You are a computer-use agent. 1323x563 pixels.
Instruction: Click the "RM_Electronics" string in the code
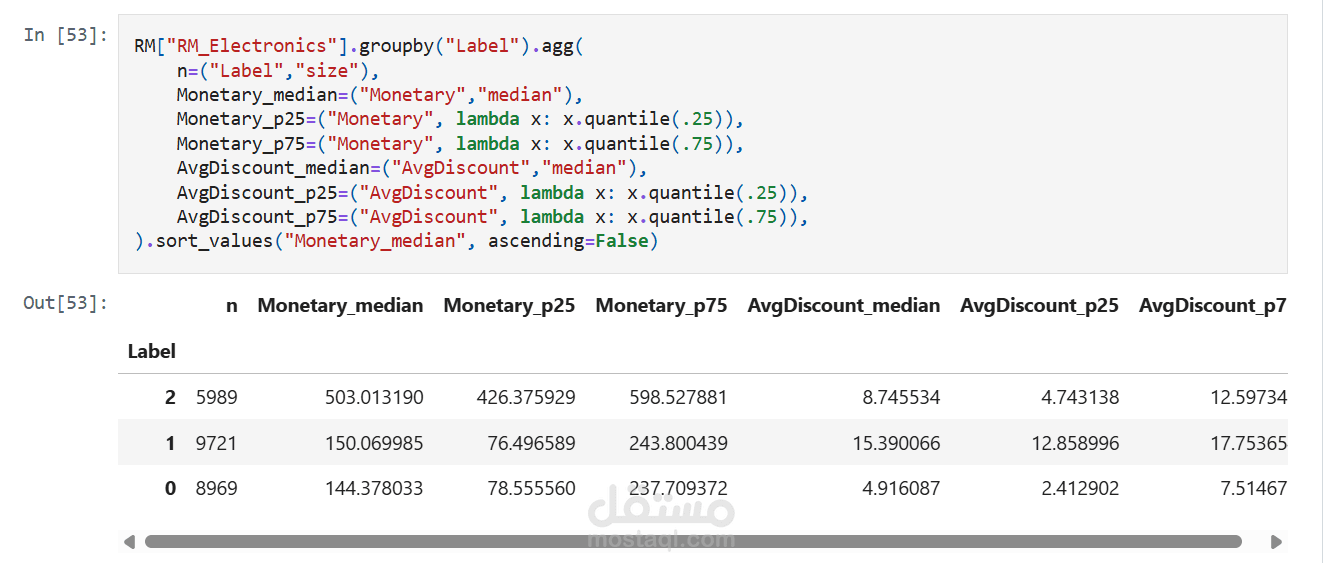(x=252, y=46)
